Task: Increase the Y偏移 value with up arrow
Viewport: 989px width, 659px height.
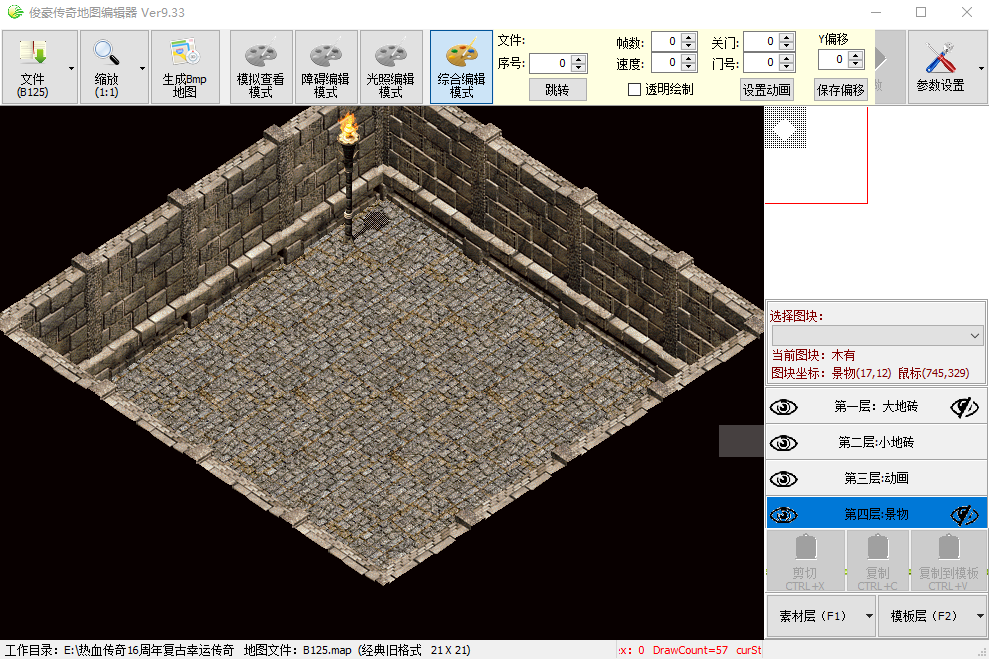Action: [x=856, y=55]
